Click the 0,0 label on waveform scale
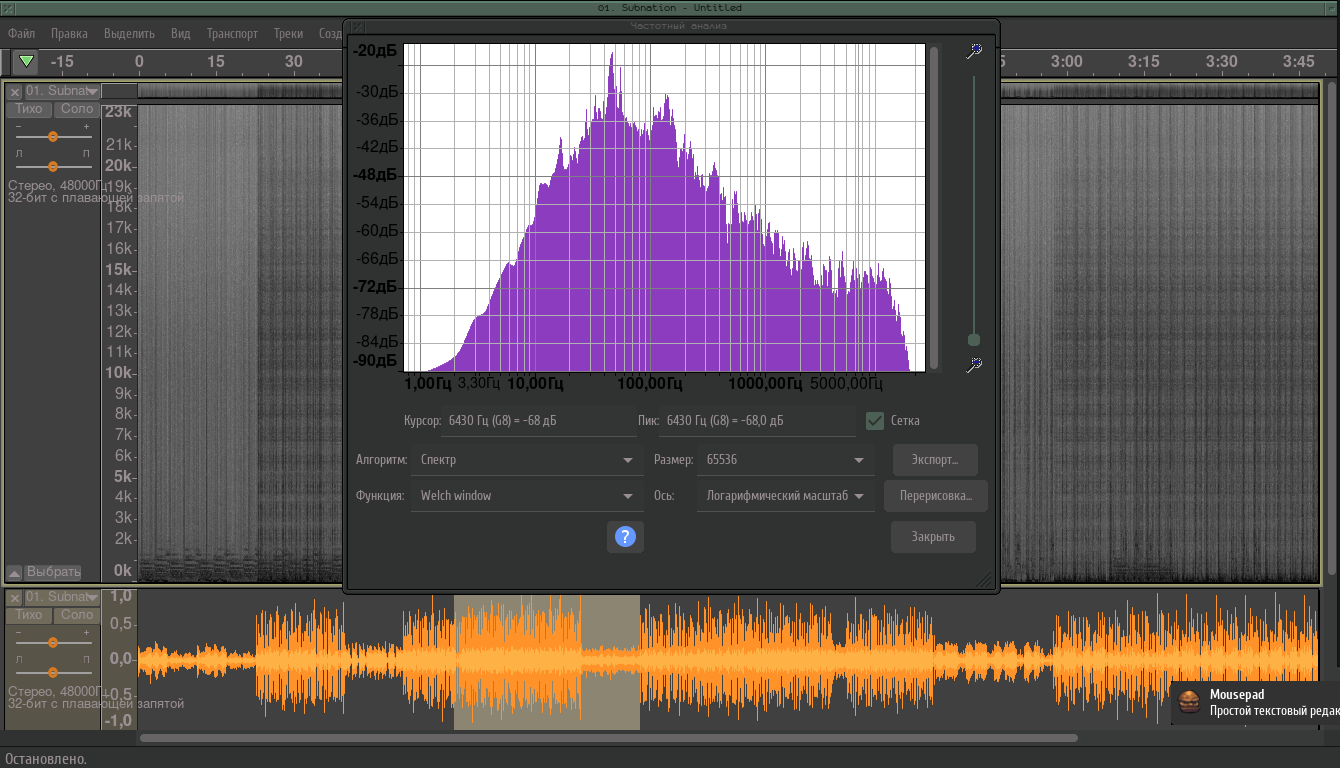The image size is (1340, 768). click(x=121, y=659)
